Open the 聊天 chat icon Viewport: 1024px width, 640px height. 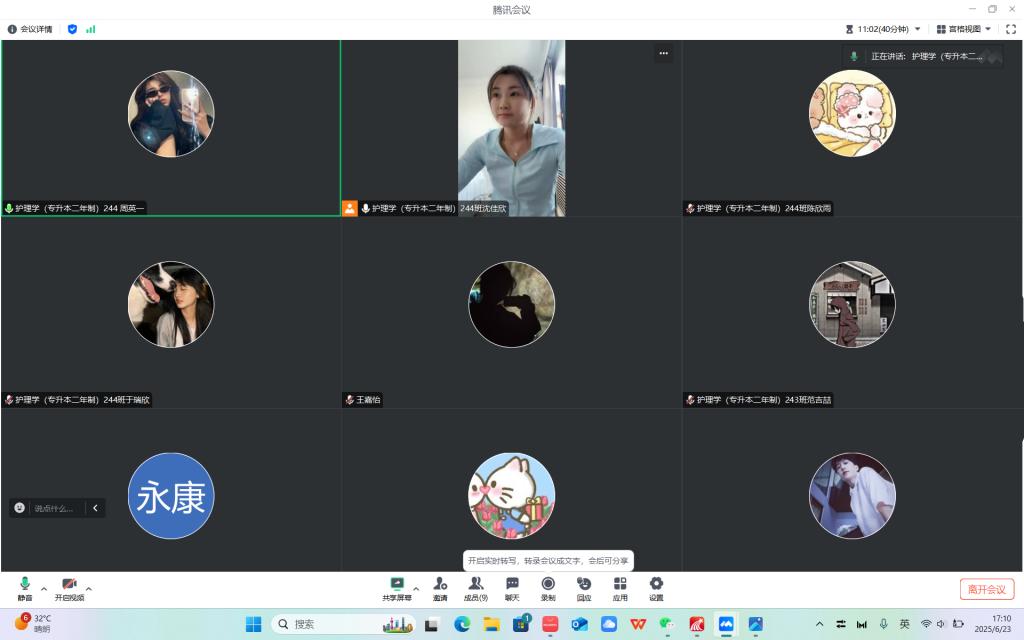coord(512,587)
